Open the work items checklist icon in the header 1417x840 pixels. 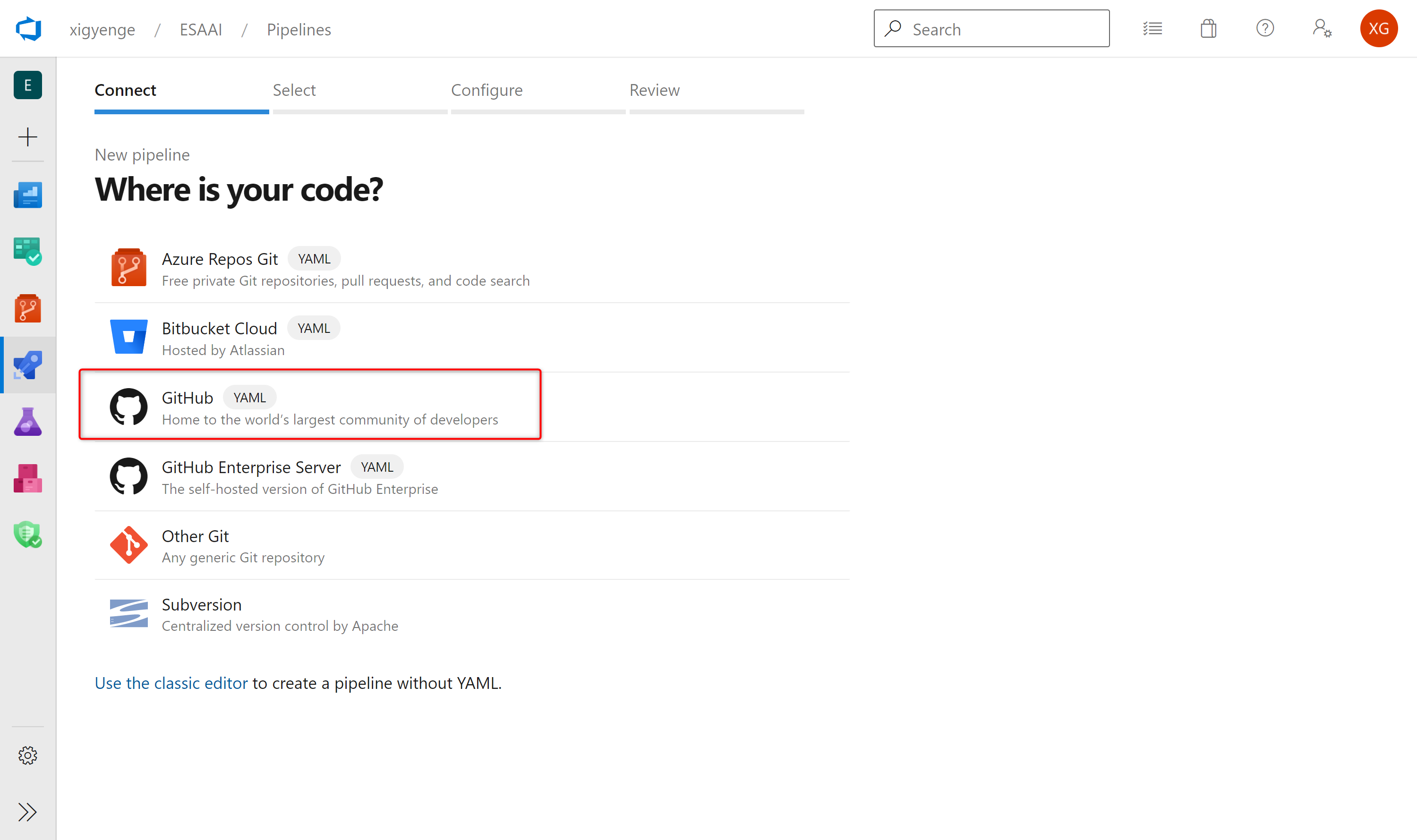click(1152, 28)
